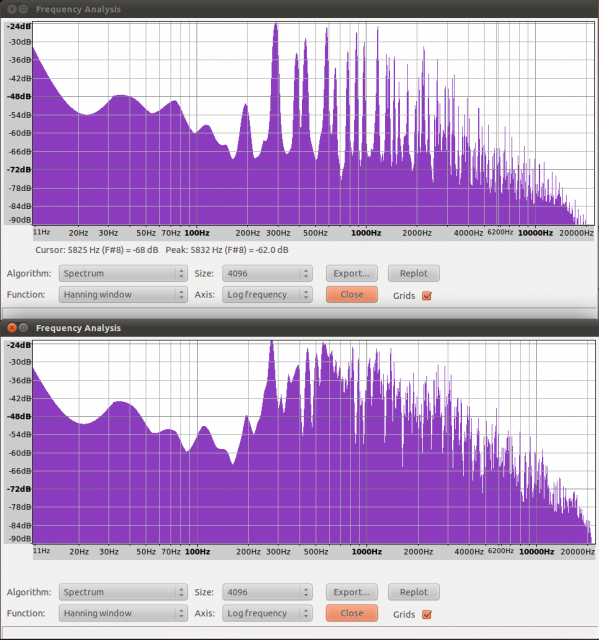Open the Axis dropdown in lower window
Viewport: 599px width, 640px height.
tap(267, 613)
